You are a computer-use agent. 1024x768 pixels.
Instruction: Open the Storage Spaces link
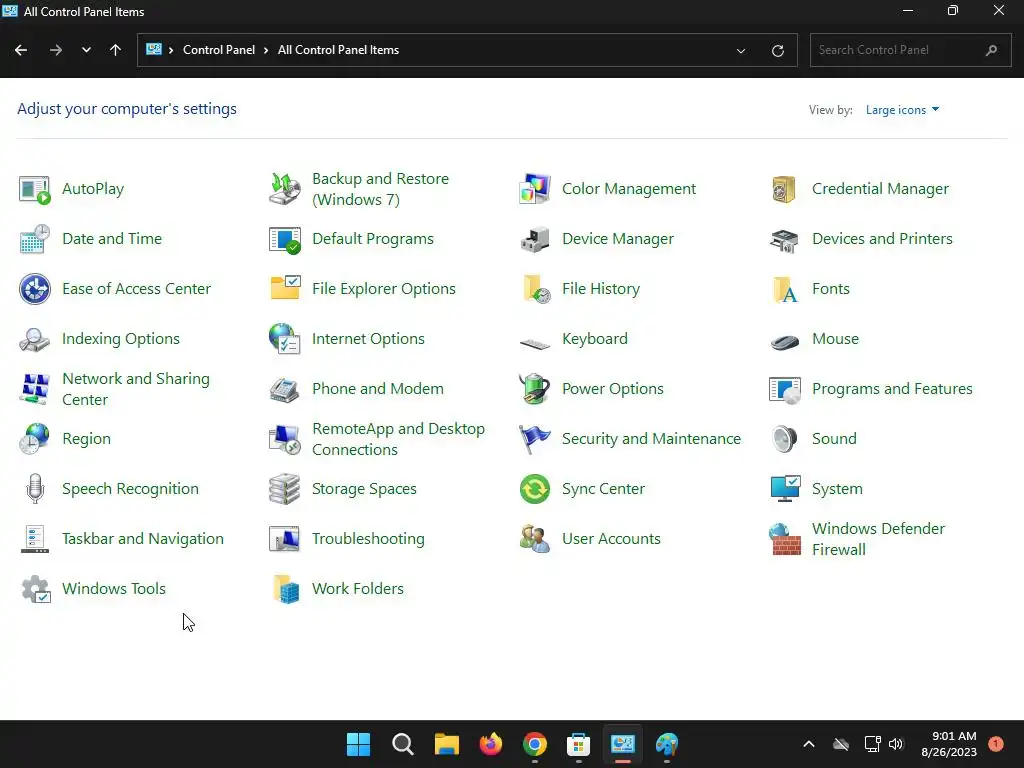pyautogui.click(x=364, y=489)
